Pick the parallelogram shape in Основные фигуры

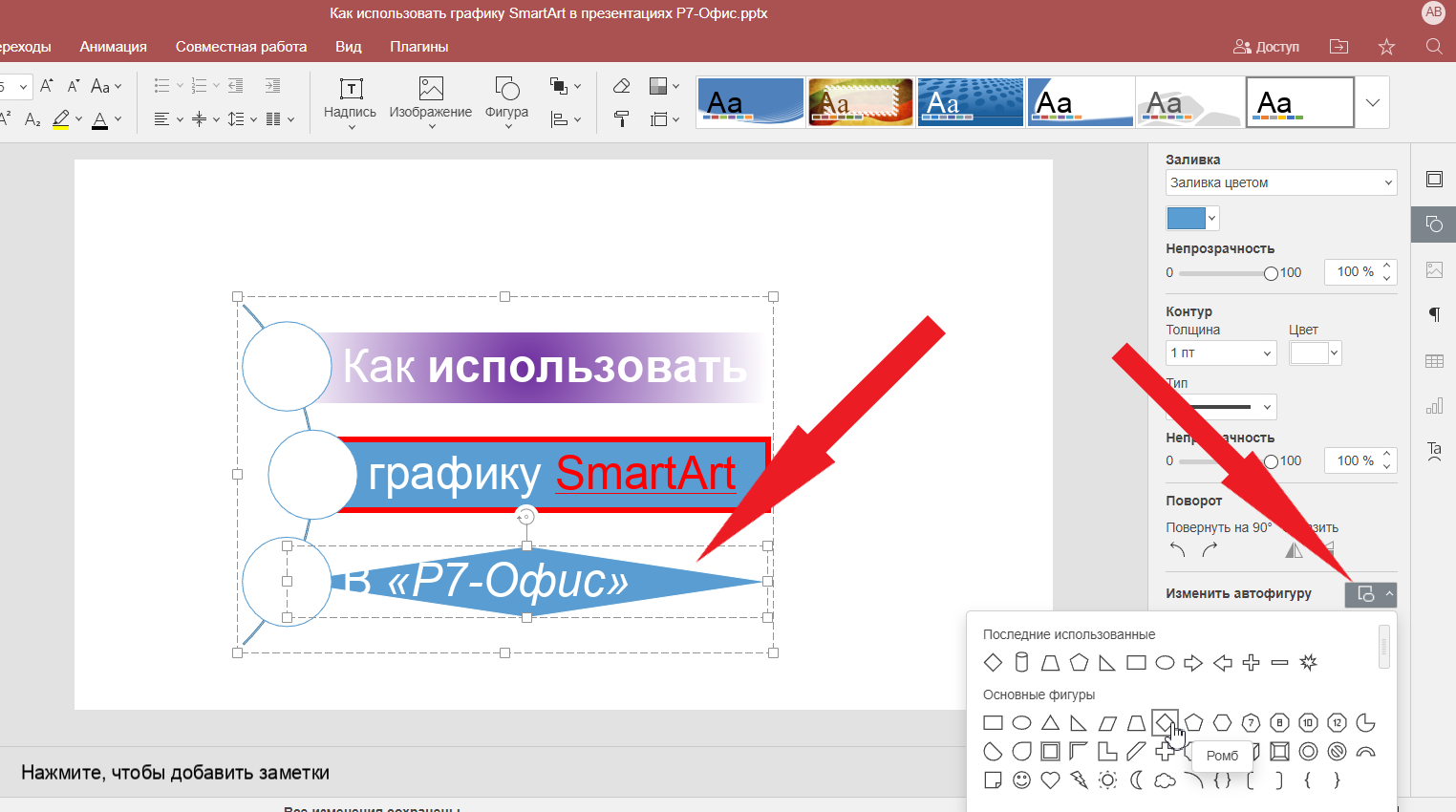pyautogui.click(x=1107, y=723)
